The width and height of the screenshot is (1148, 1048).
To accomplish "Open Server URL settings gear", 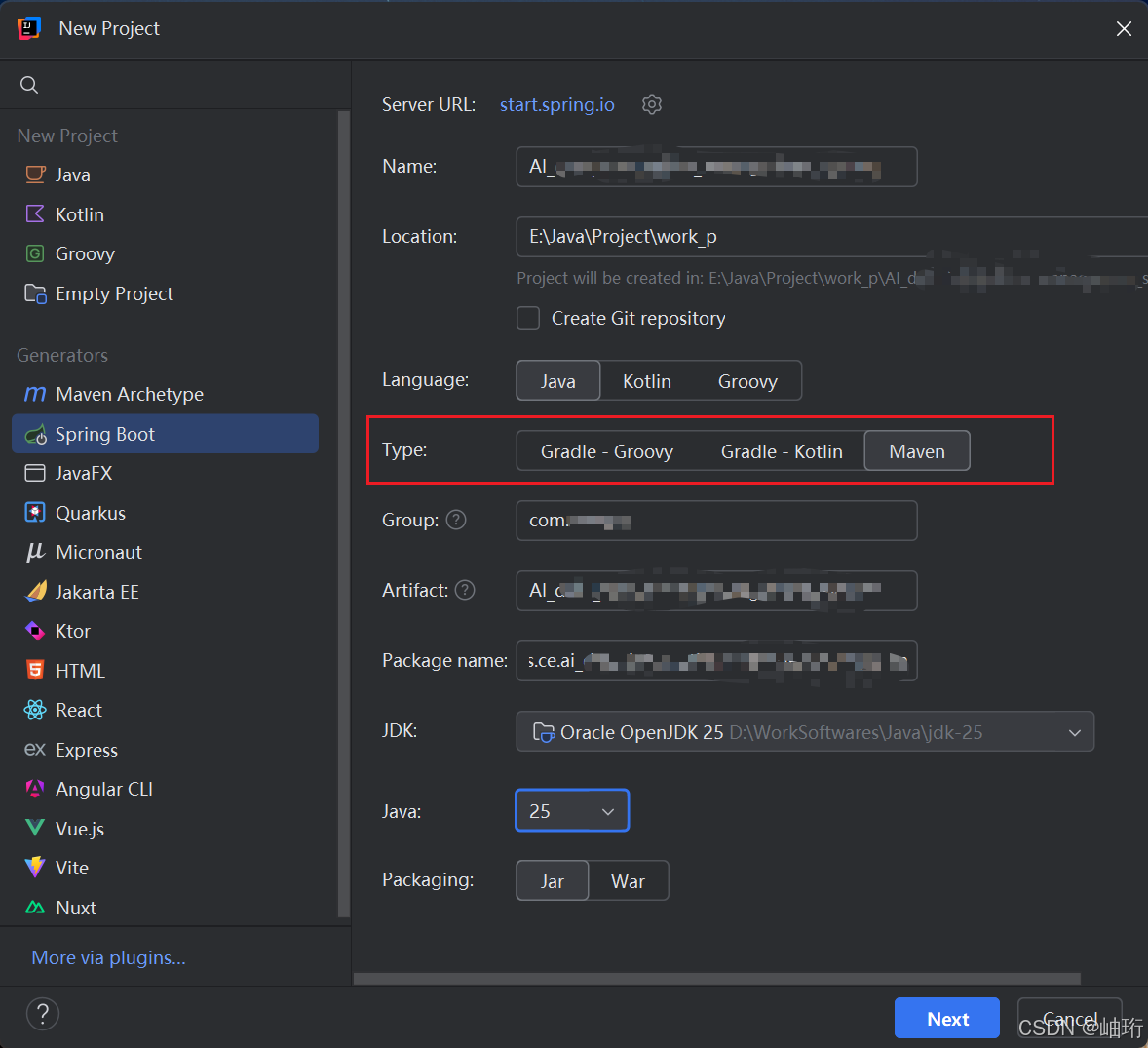I will point(652,104).
